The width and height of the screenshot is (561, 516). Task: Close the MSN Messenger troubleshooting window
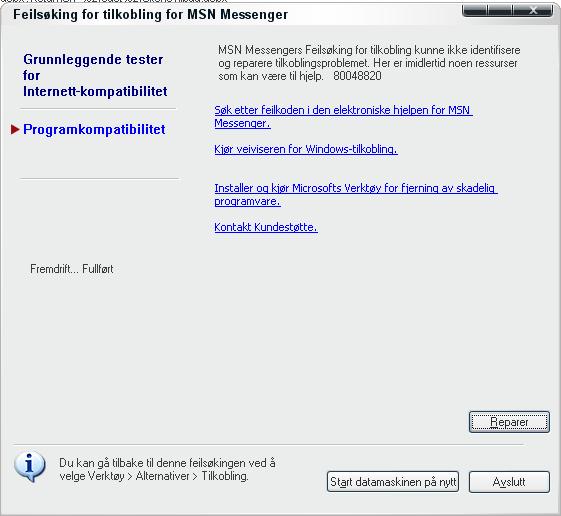534,10
